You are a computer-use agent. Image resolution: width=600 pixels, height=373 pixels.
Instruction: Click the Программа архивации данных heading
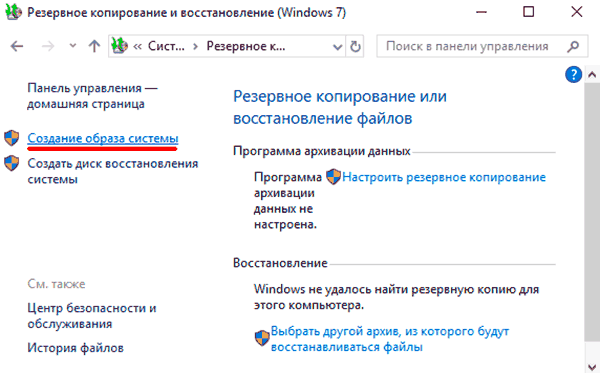[x=322, y=151]
